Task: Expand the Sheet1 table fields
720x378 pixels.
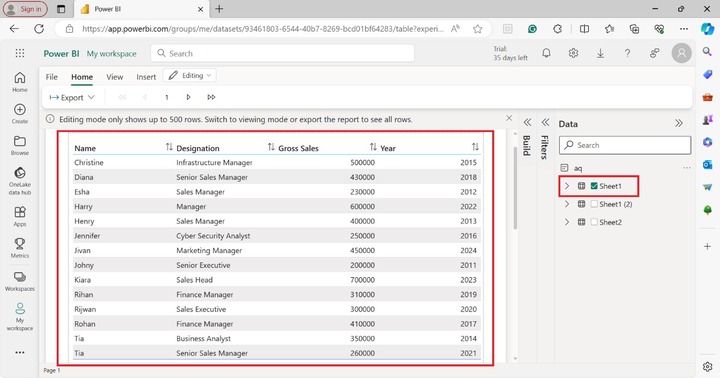Action: click(567, 186)
